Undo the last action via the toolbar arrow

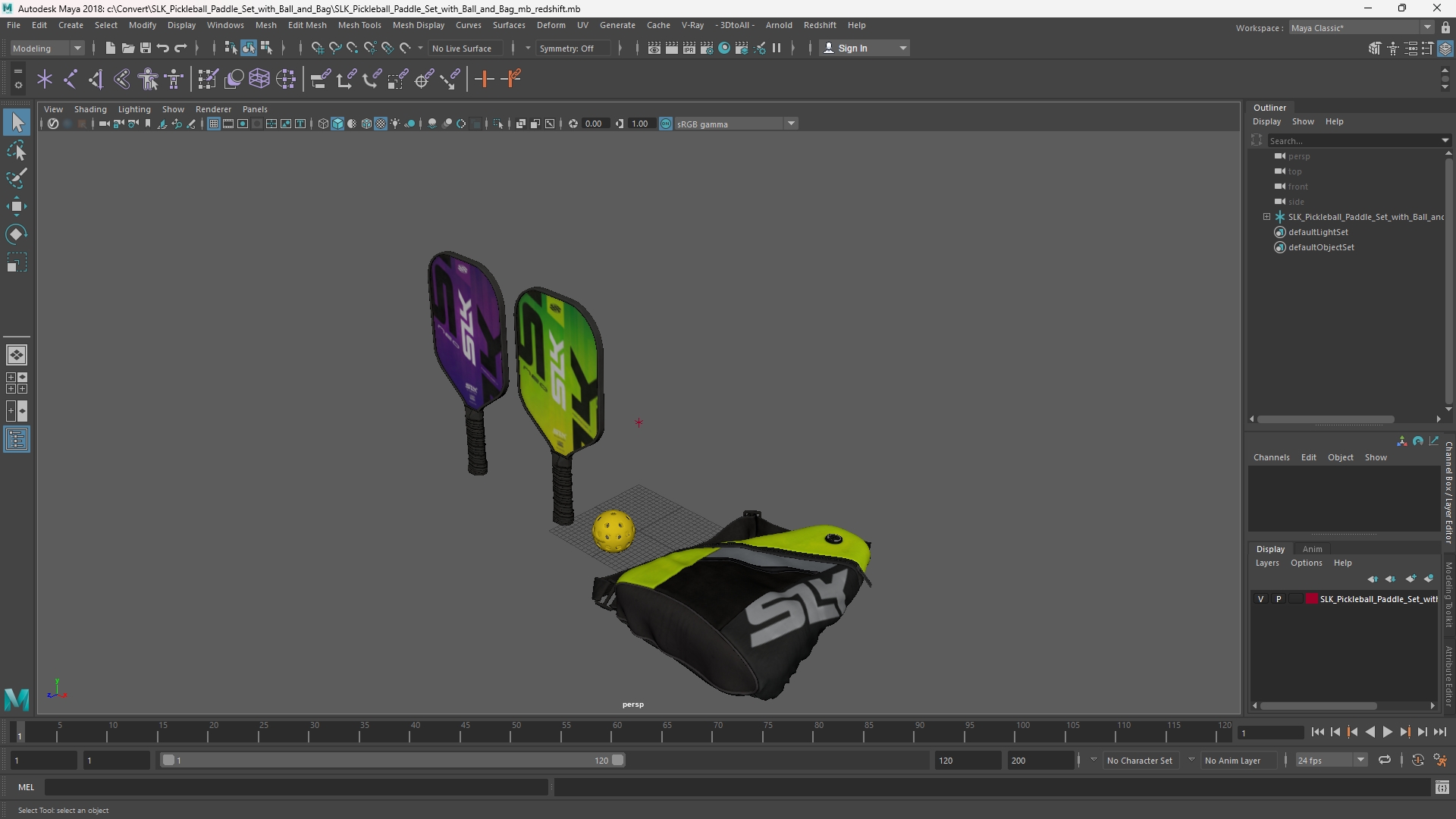pos(163,48)
